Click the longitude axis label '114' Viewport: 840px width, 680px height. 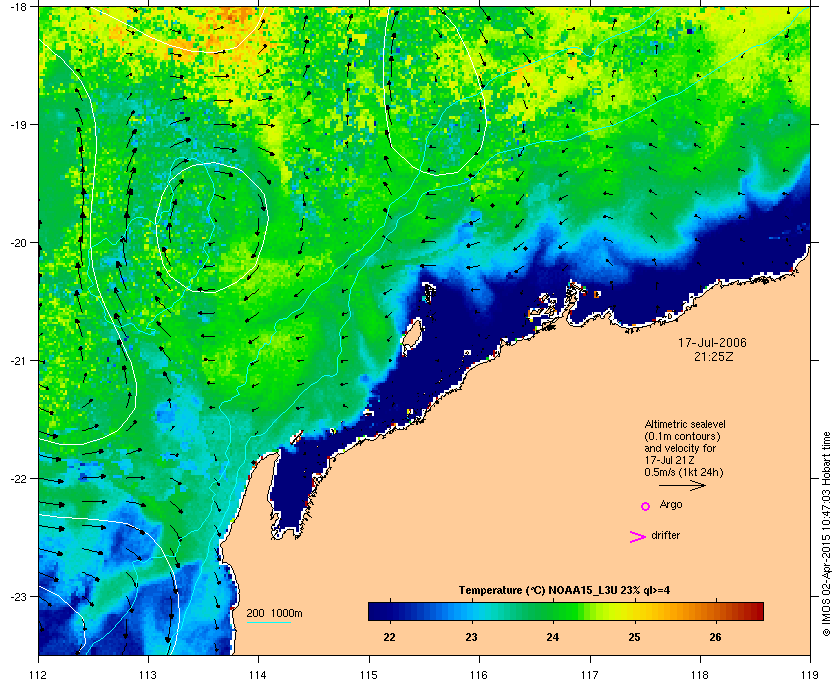258,674
